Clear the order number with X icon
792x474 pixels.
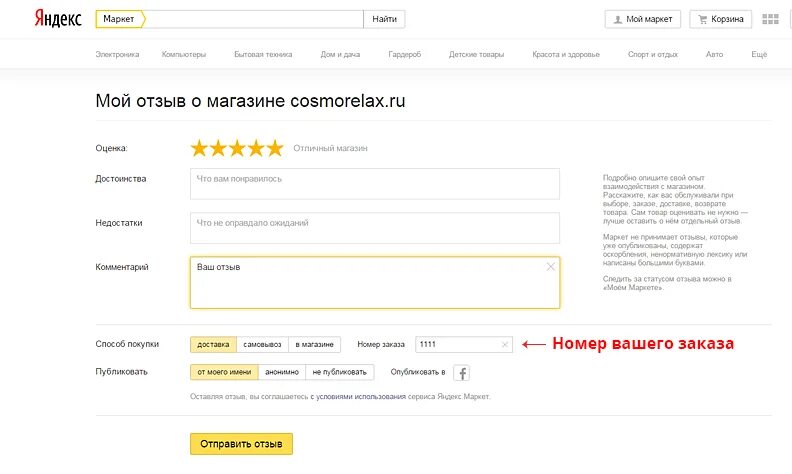coord(505,345)
